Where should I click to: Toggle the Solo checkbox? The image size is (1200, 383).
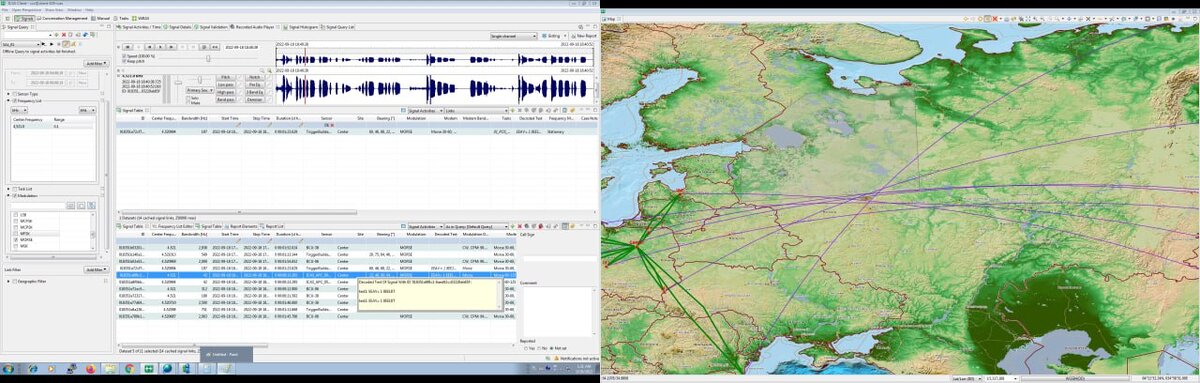coord(188,97)
